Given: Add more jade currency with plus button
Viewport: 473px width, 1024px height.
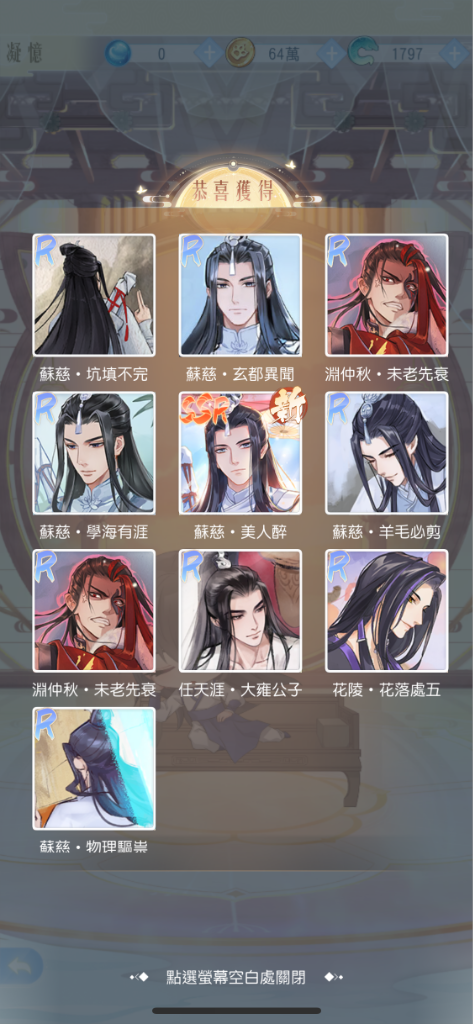Looking at the screenshot, I should coord(454,53).
